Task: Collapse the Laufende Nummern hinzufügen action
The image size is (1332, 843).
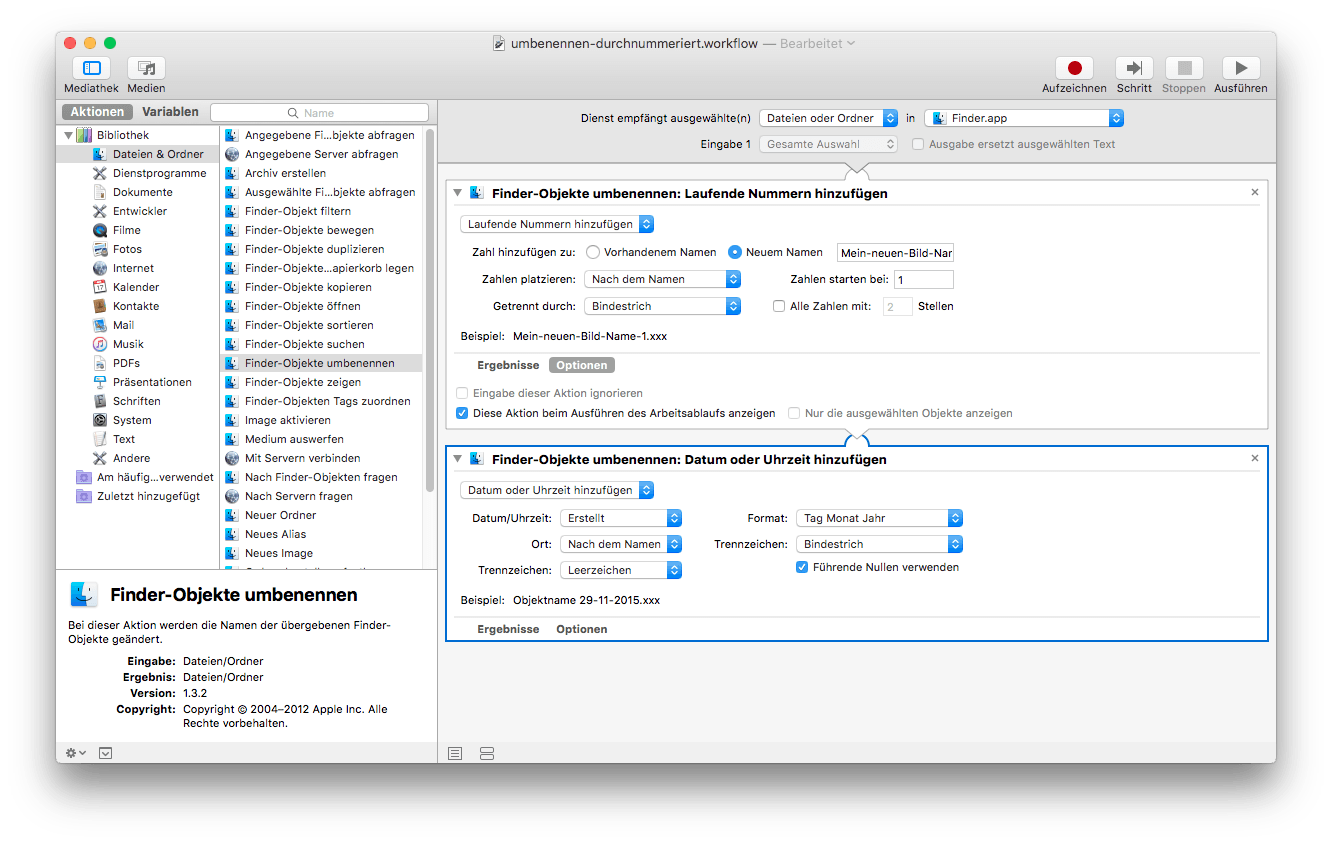Action: click(457, 193)
